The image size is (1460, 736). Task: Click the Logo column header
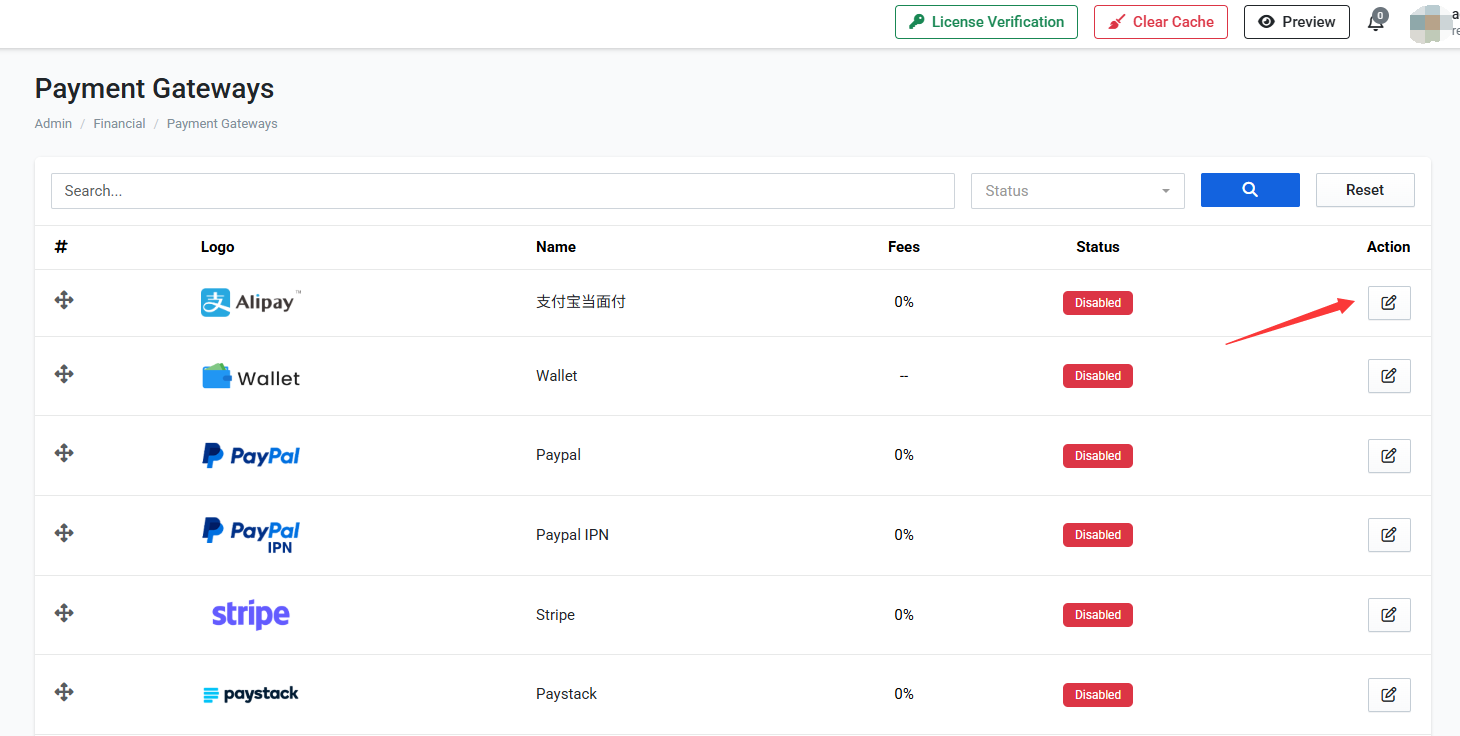(217, 247)
